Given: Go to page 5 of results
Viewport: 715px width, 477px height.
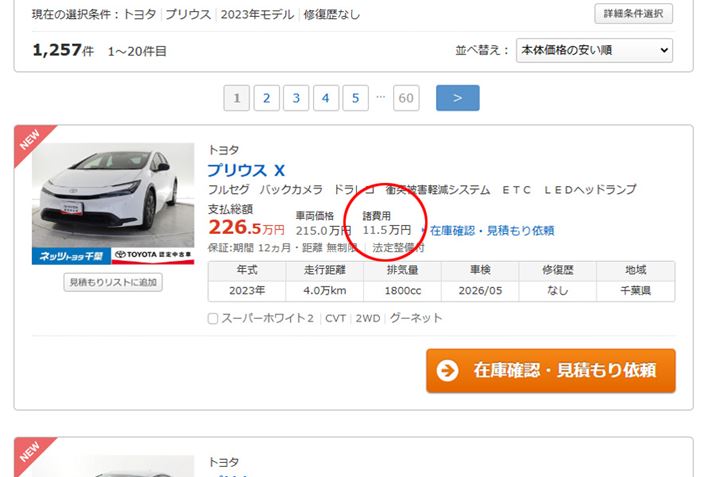Looking at the screenshot, I should [355, 98].
